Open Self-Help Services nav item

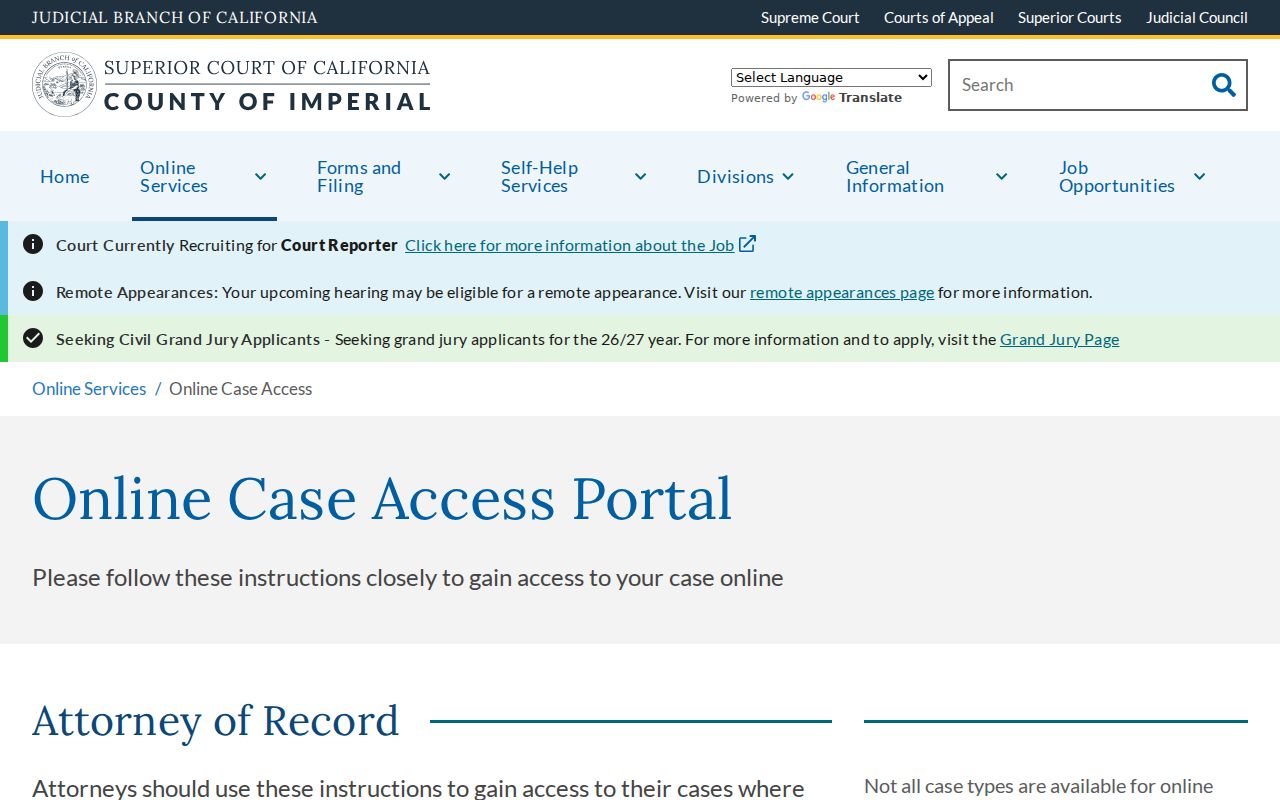(x=540, y=177)
